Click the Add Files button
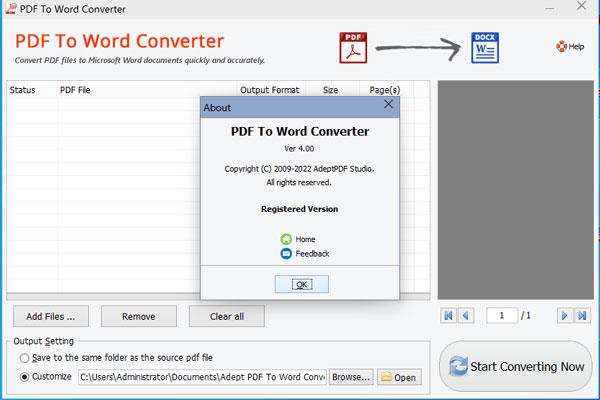 pos(51,316)
